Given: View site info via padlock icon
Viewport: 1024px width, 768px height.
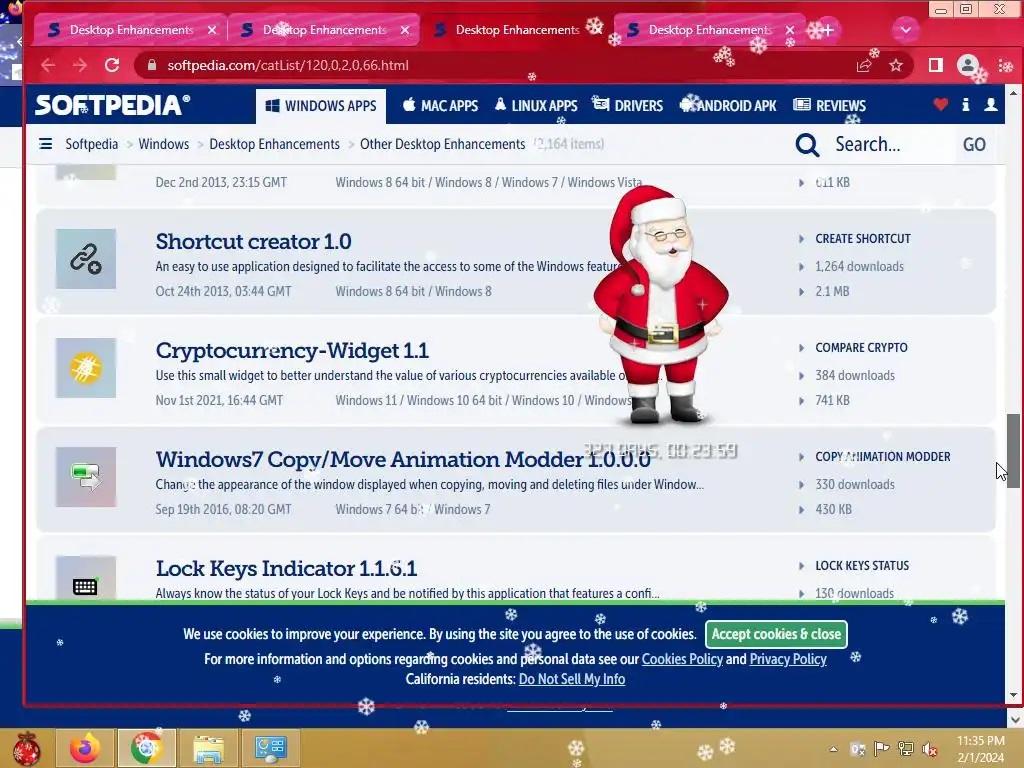Looking at the screenshot, I should coord(152,65).
